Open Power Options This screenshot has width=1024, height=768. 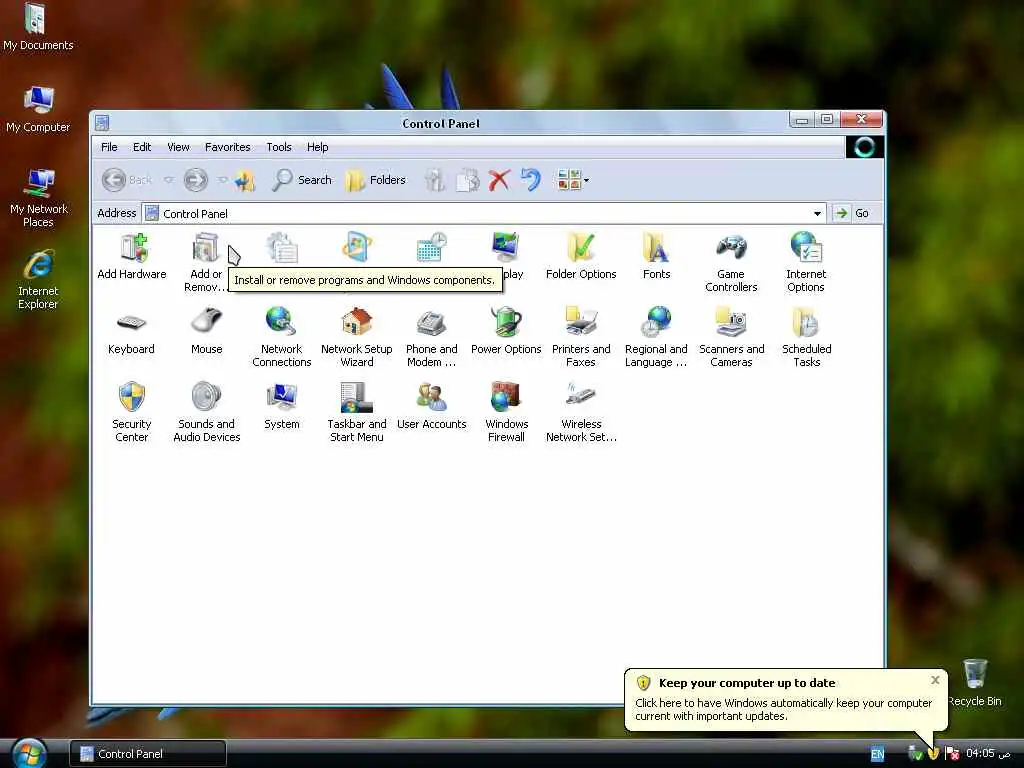(506, 331)
